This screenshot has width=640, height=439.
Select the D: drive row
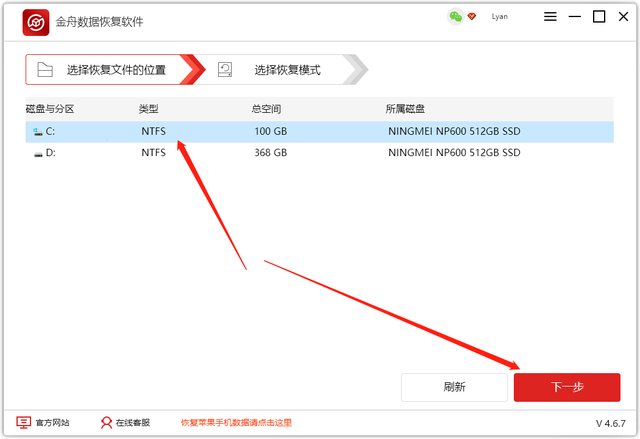(320, 153)
